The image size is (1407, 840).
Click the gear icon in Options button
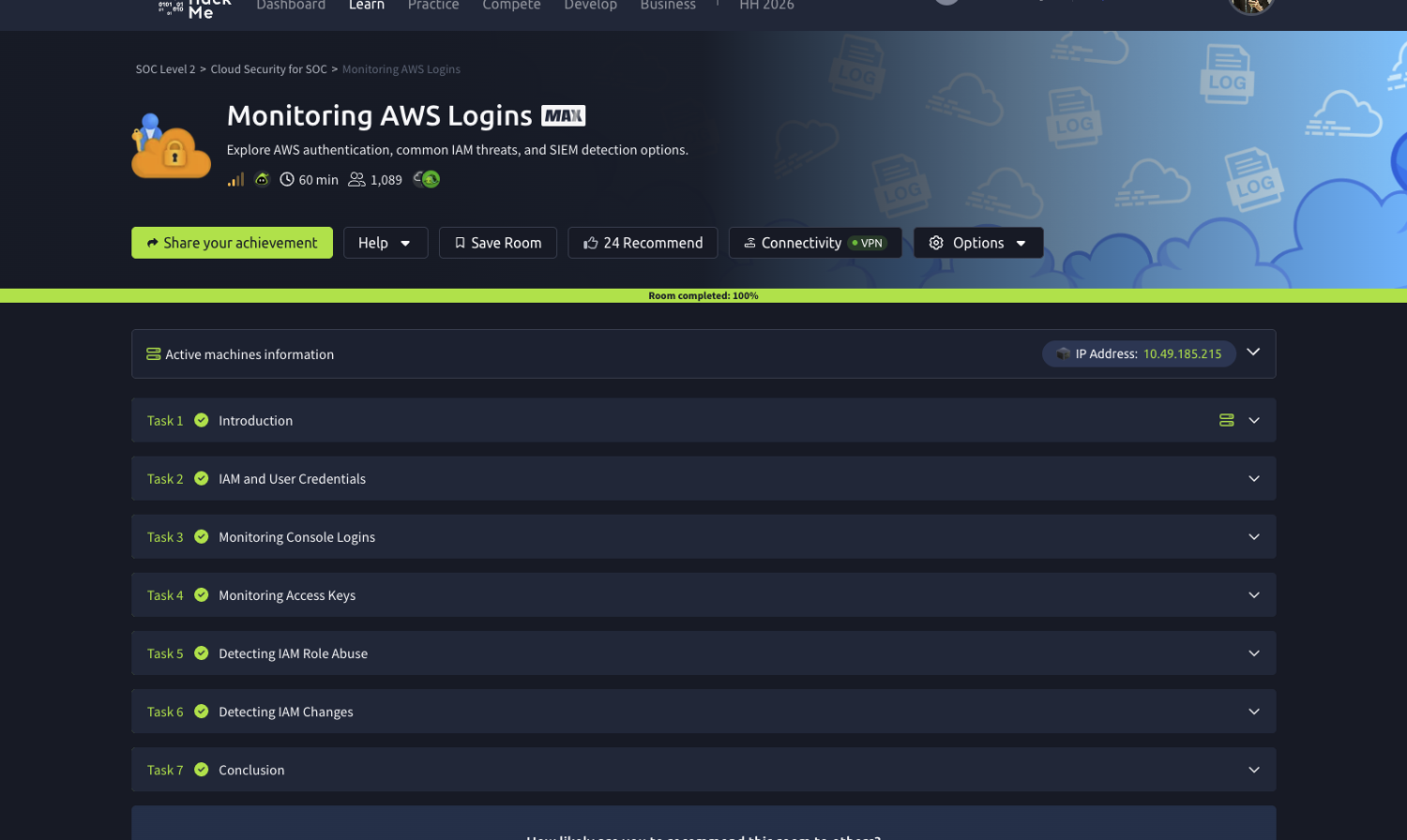click(x=936, y=243)
